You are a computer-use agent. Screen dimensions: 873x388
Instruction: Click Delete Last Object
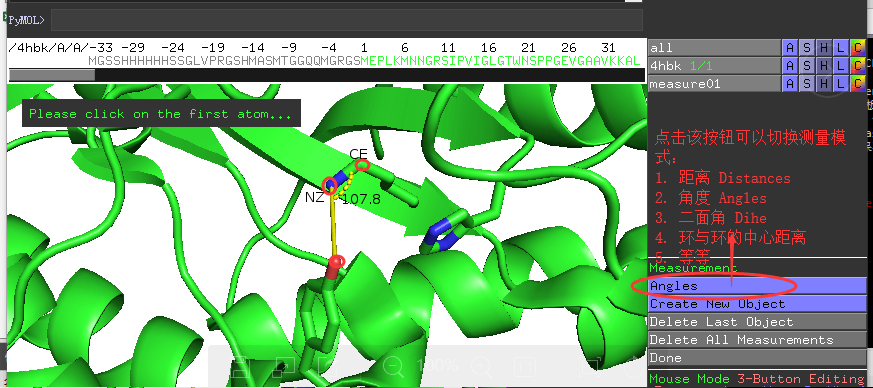click(758, 322)
